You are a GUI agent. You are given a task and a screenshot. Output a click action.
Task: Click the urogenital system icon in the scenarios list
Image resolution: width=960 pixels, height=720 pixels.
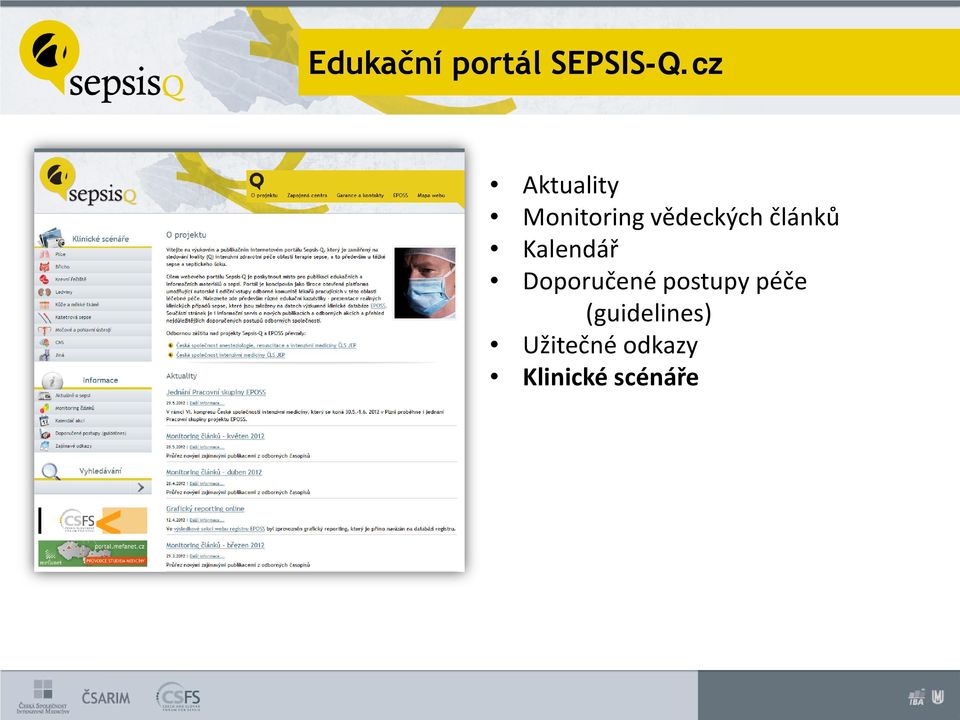click(x=44, y=330)
